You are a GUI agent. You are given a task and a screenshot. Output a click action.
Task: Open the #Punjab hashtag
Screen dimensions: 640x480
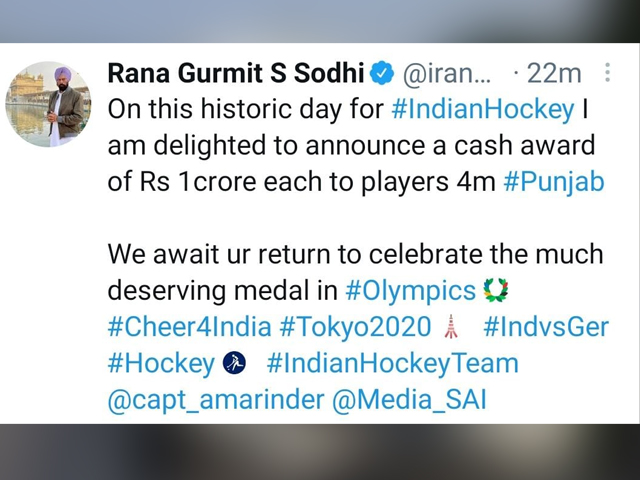(x=554, y=183)
